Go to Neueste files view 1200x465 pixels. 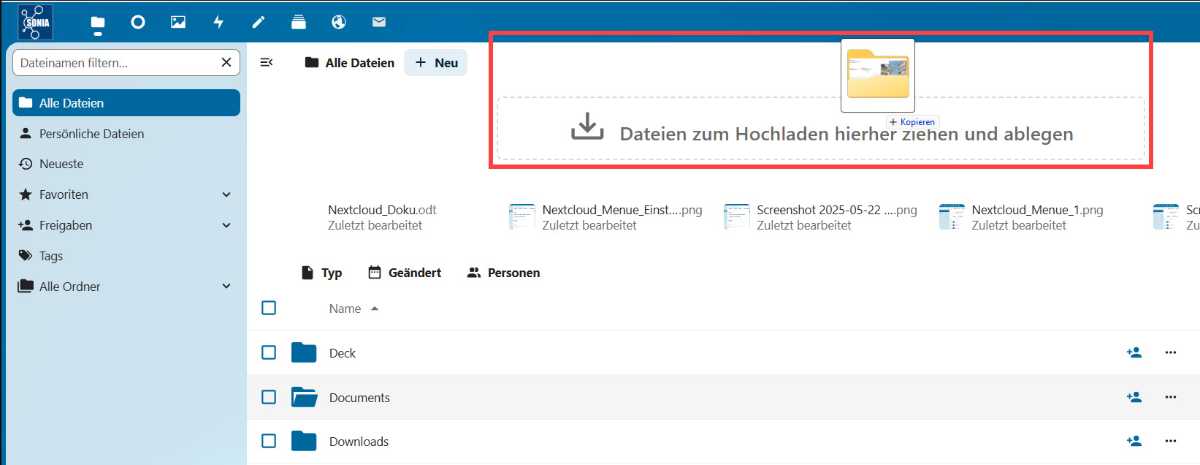click(x=61, y=164)
